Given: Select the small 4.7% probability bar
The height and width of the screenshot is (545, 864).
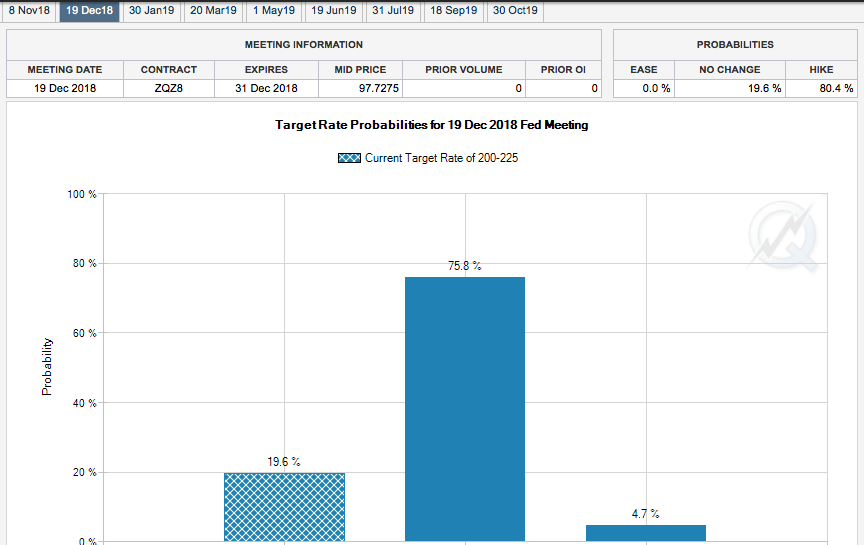Looking at the screenshot, I should [646, 533].
